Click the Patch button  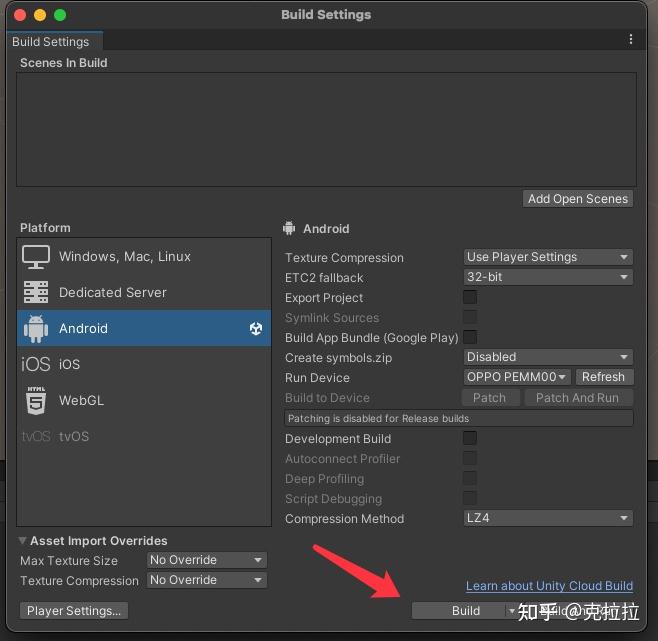coord(489,398)
